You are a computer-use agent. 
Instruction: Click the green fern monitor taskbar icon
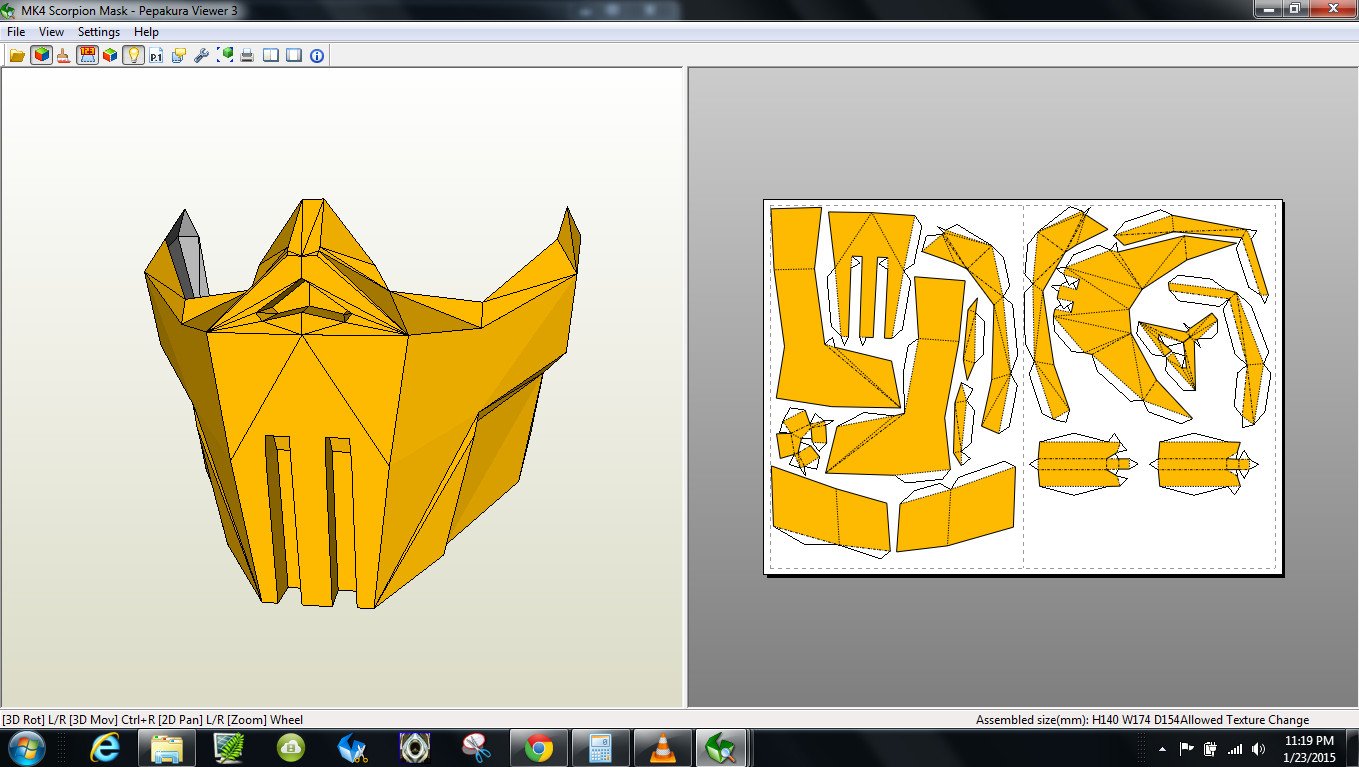[x=229, y=748]
